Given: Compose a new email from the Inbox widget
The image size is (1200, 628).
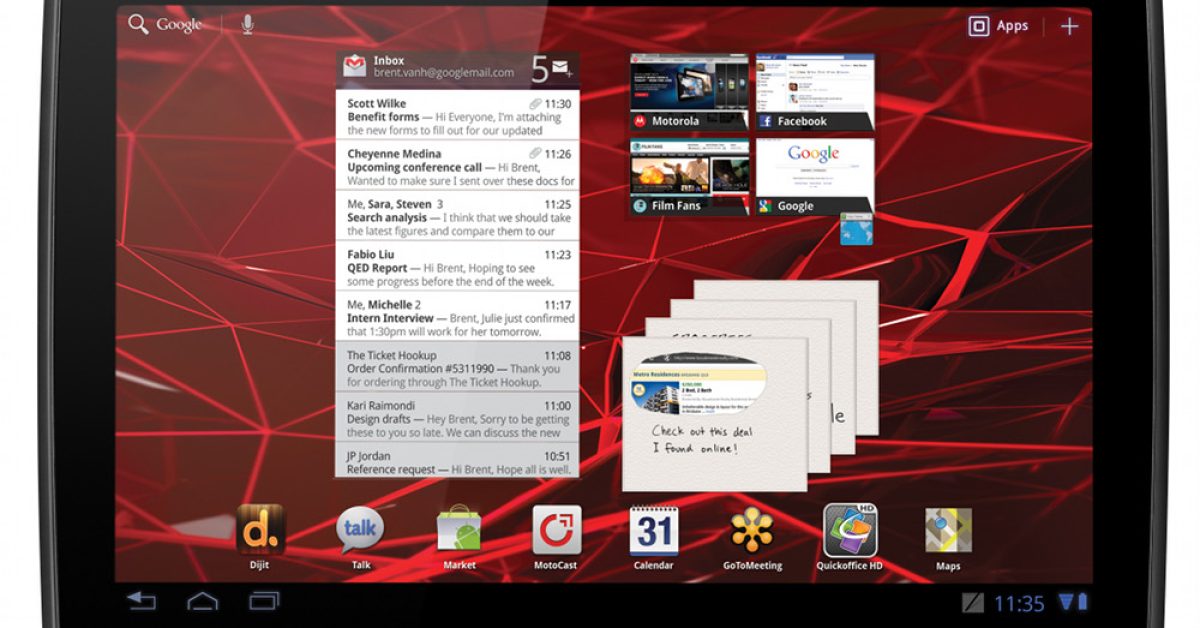Looking at the screenshot, I should 563,68.
